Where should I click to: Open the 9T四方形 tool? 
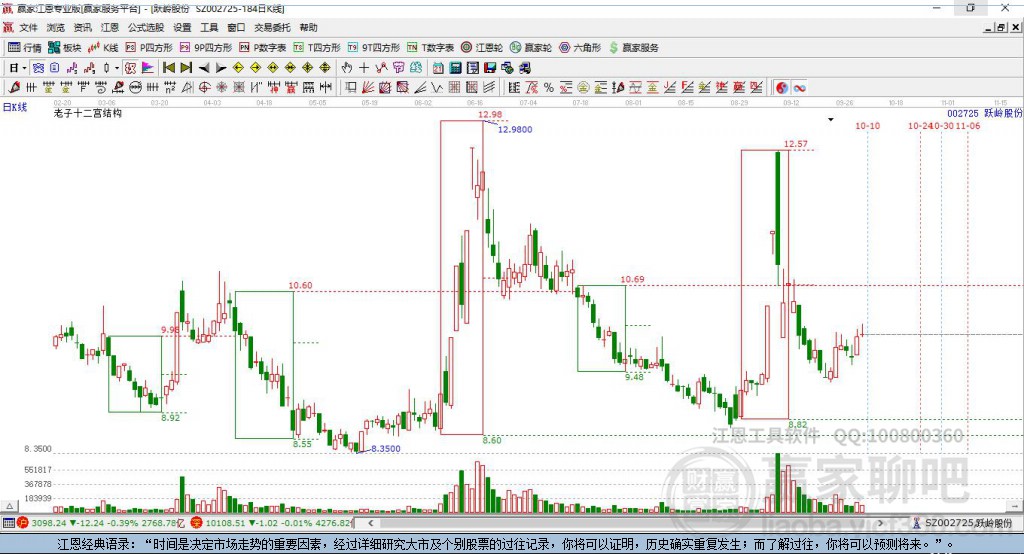click(x=374, y=48)
